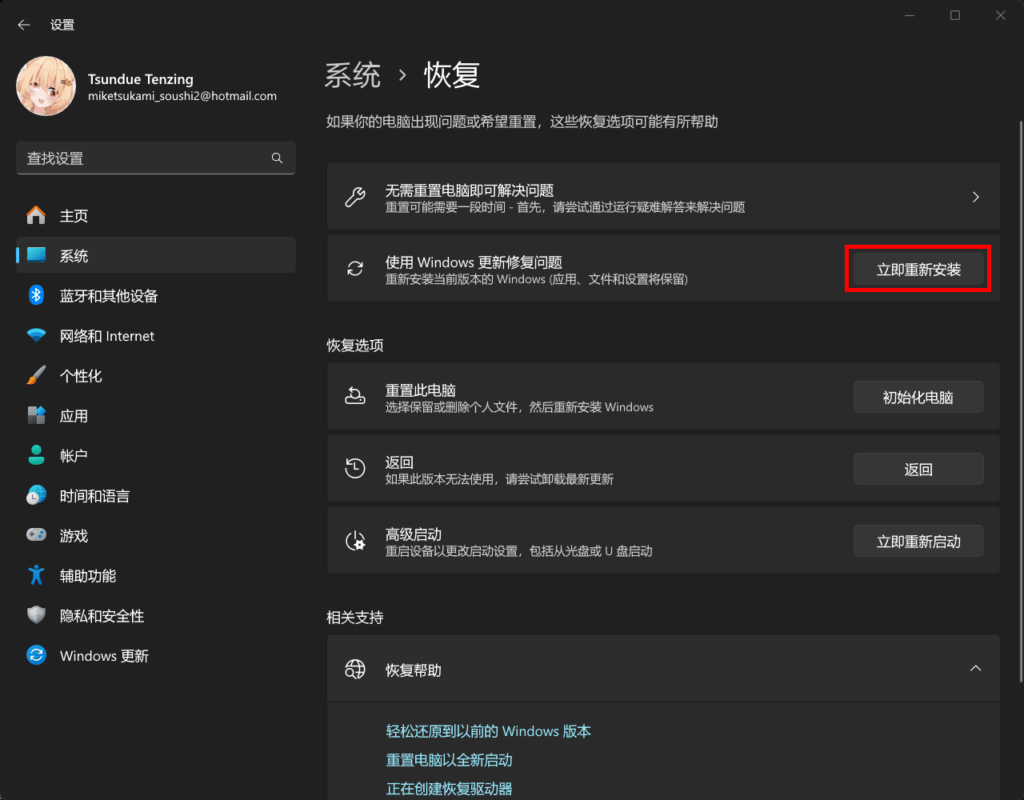Image resolution: width=1024 pixels, height=800 pixels.
Task: Select the 网络和 Internet label
Action: point(107,336)
